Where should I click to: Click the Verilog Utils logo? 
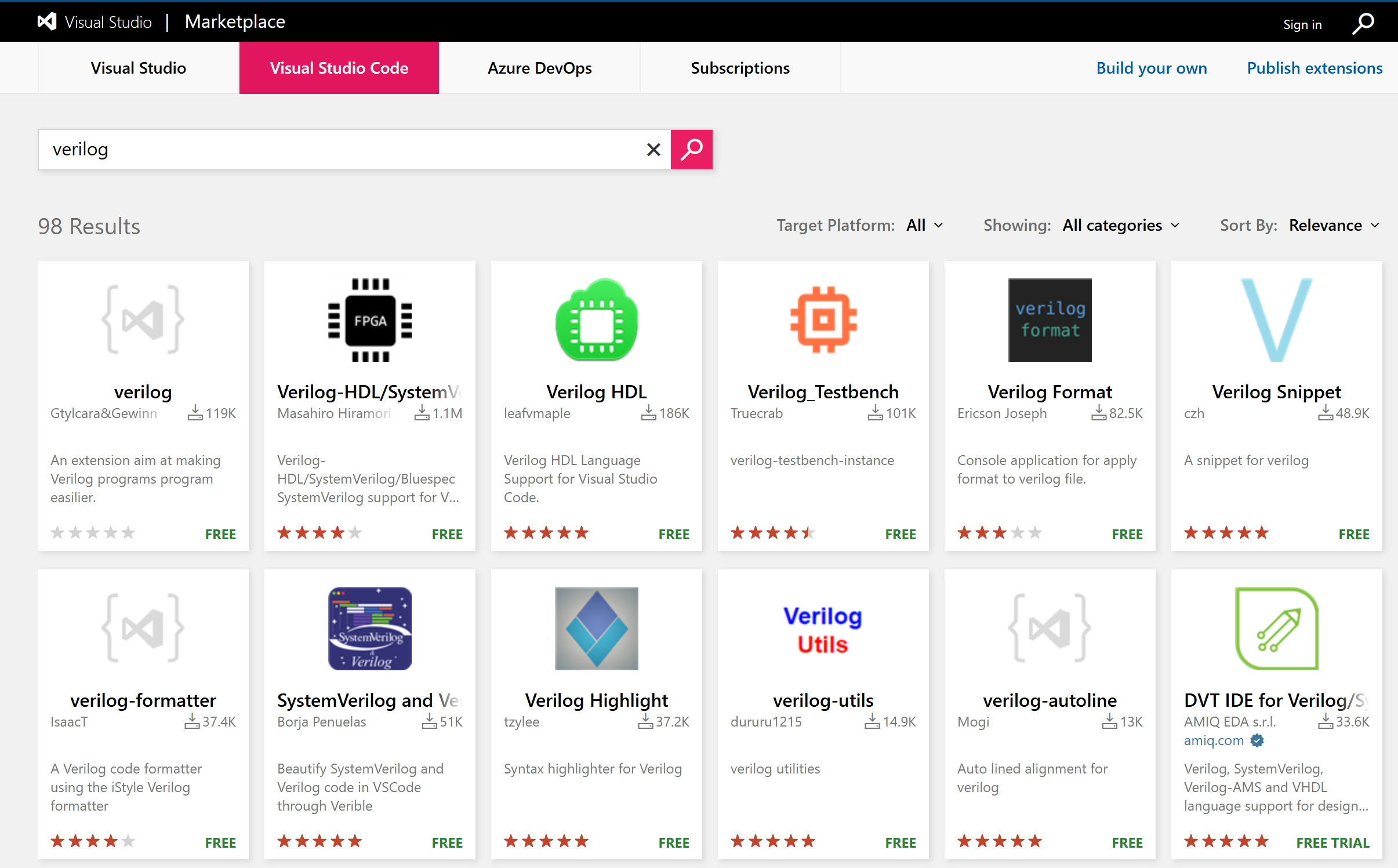[822, 629]
